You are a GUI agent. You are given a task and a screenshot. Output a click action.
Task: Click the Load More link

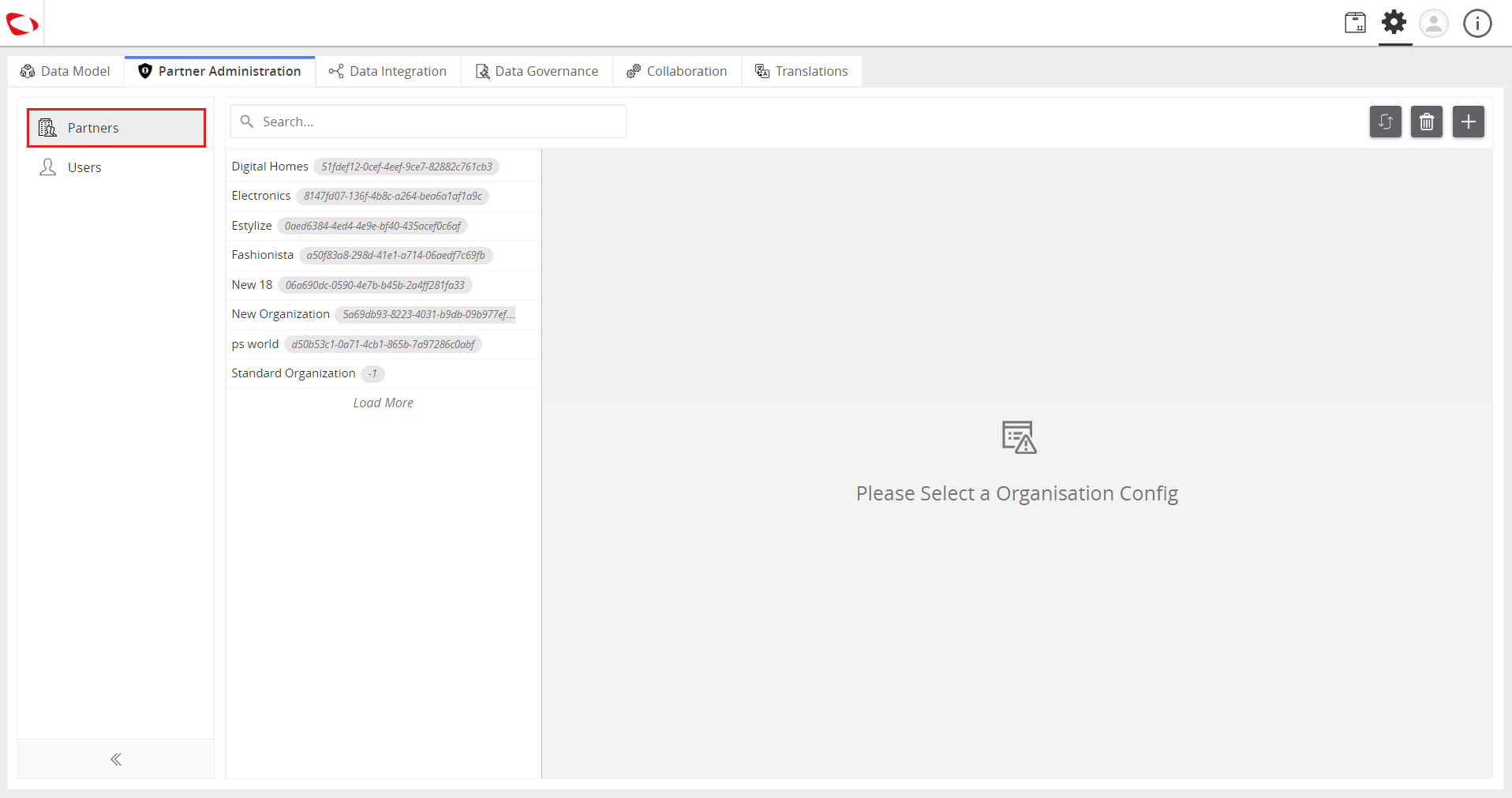384,403
